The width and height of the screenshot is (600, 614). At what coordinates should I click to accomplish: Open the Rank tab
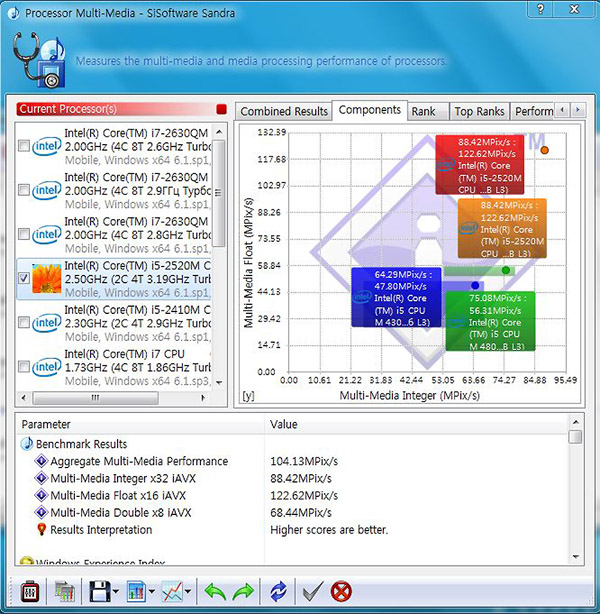428,112
